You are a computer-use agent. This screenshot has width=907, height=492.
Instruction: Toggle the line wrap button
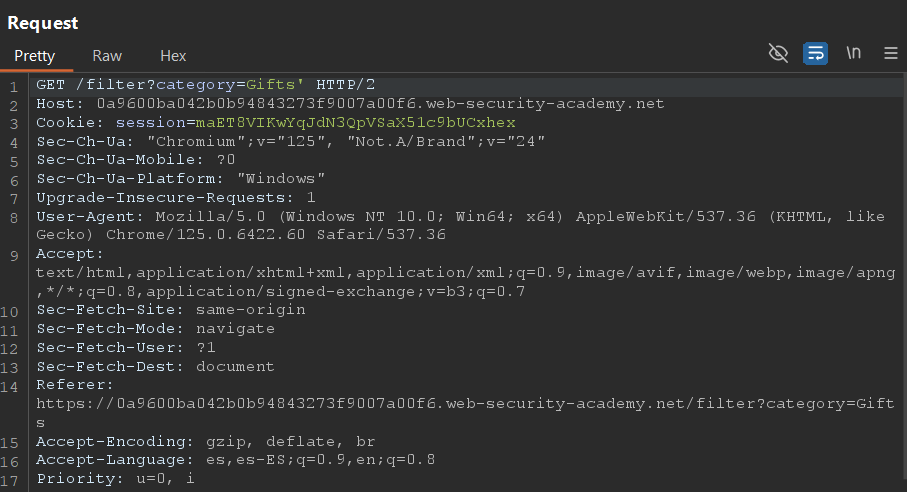[815, 54]
